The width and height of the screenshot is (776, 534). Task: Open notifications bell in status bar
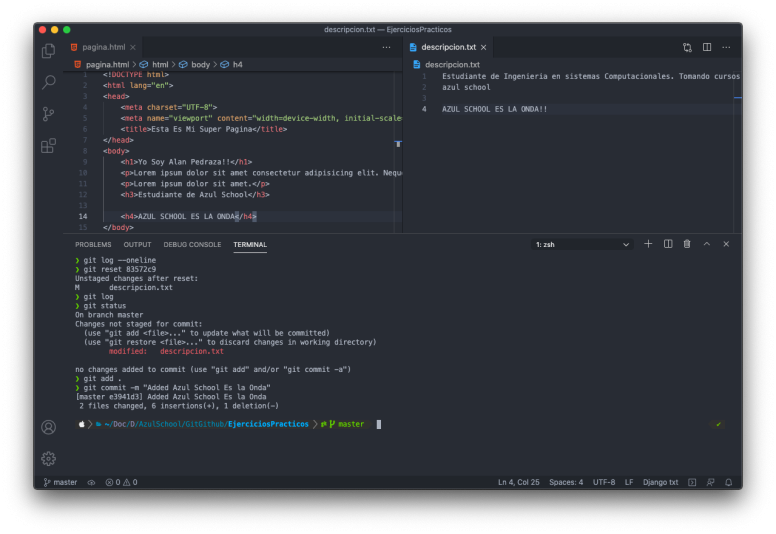pyautogui.click(x=728, y=482)
